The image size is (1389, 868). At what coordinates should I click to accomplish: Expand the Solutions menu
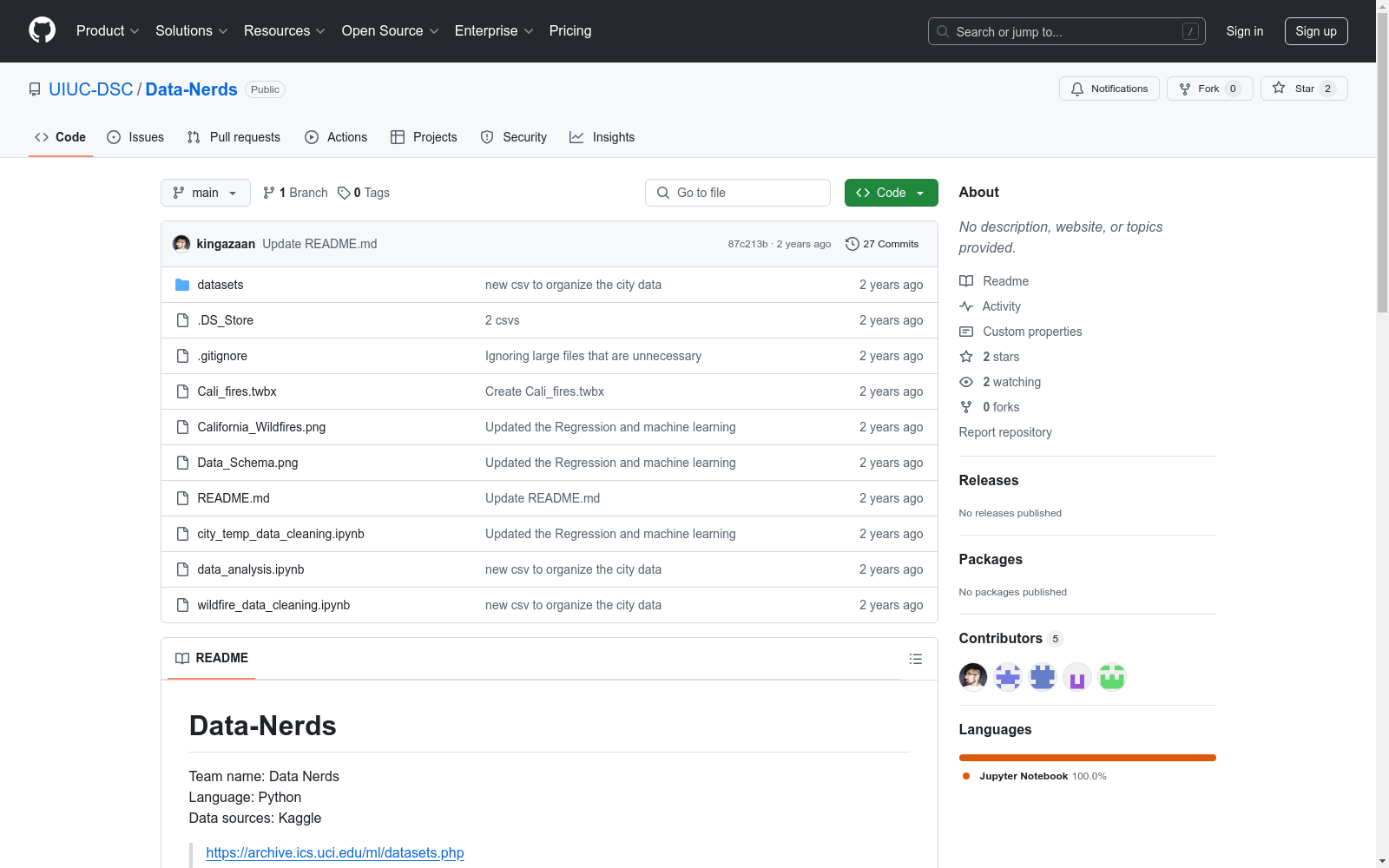click(x=192, y=31)
